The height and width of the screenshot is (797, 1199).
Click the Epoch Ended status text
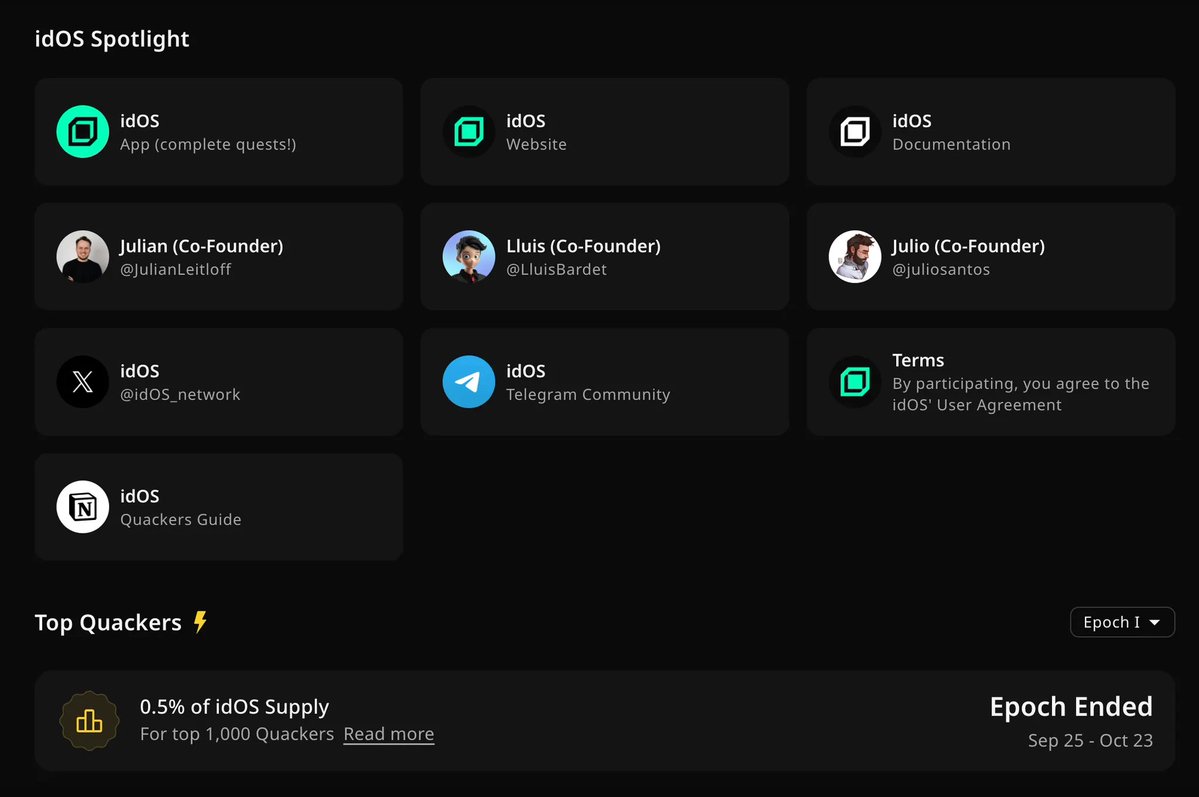tap(1071, 707)
